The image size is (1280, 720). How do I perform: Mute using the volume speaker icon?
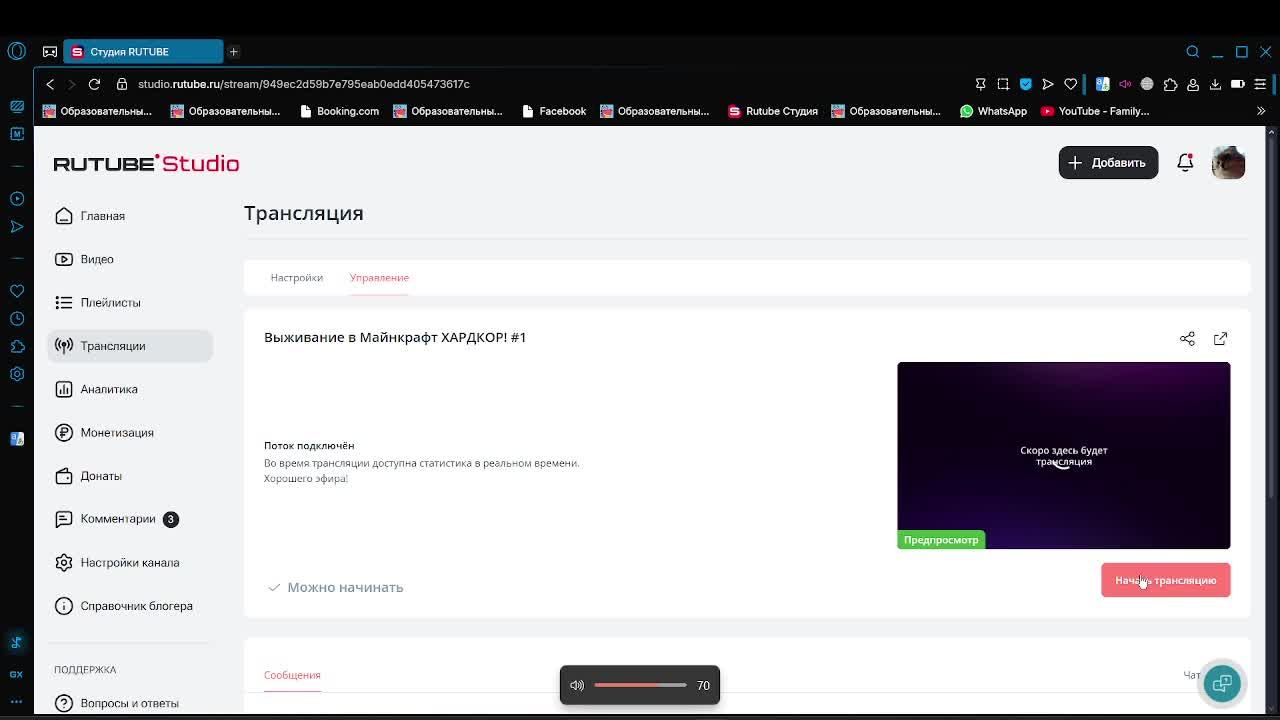(577, 685)
